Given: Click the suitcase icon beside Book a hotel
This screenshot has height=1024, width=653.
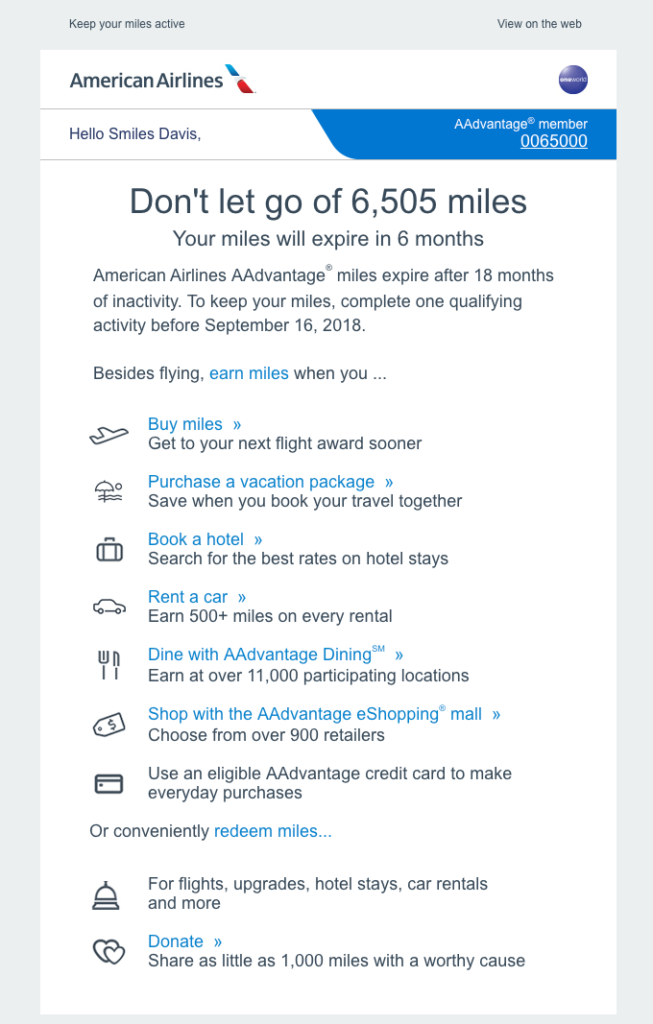Looking at the screenshot, I should [x=109, y=549].
